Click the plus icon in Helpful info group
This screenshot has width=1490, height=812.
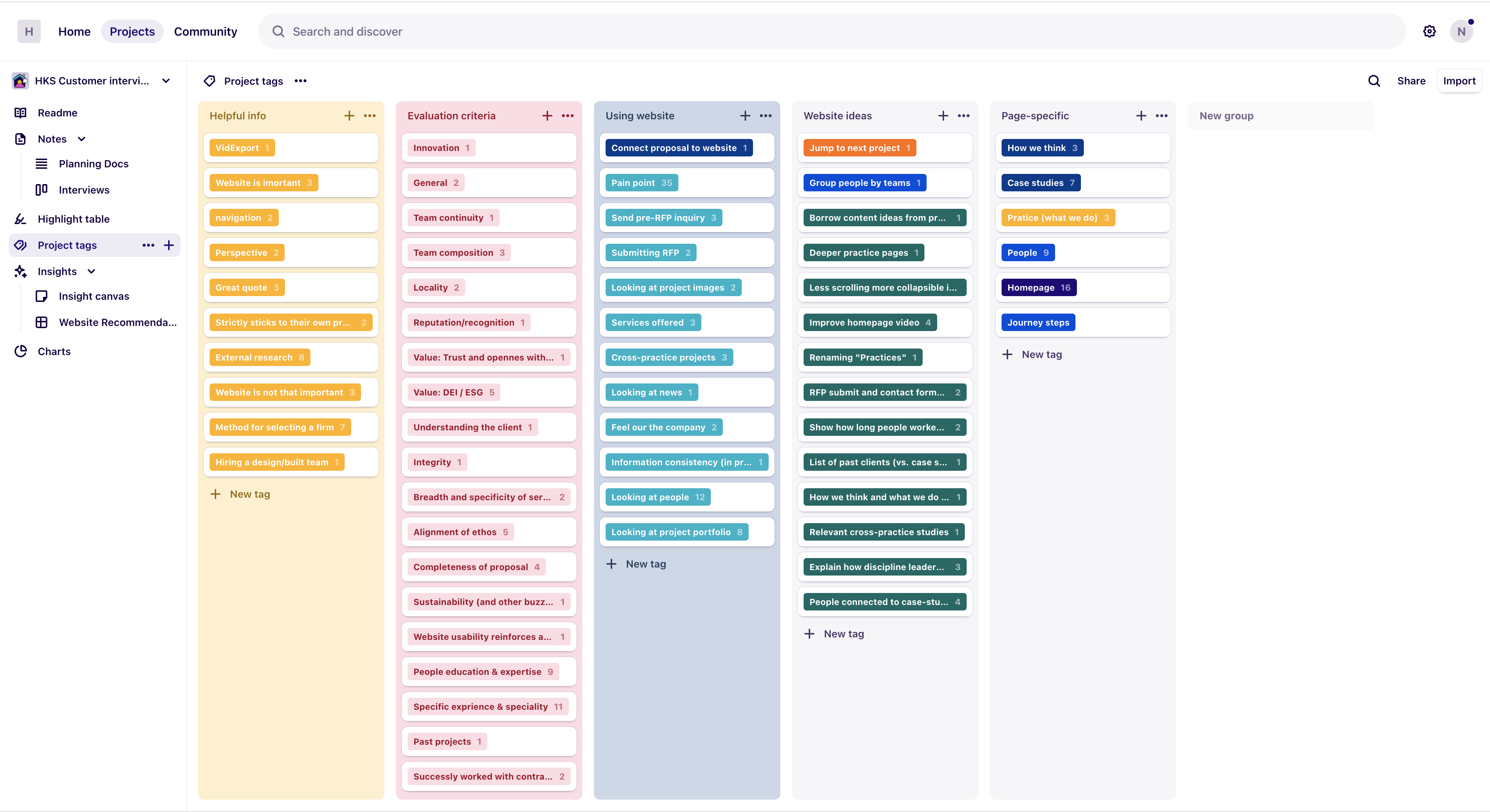(349, 116)
